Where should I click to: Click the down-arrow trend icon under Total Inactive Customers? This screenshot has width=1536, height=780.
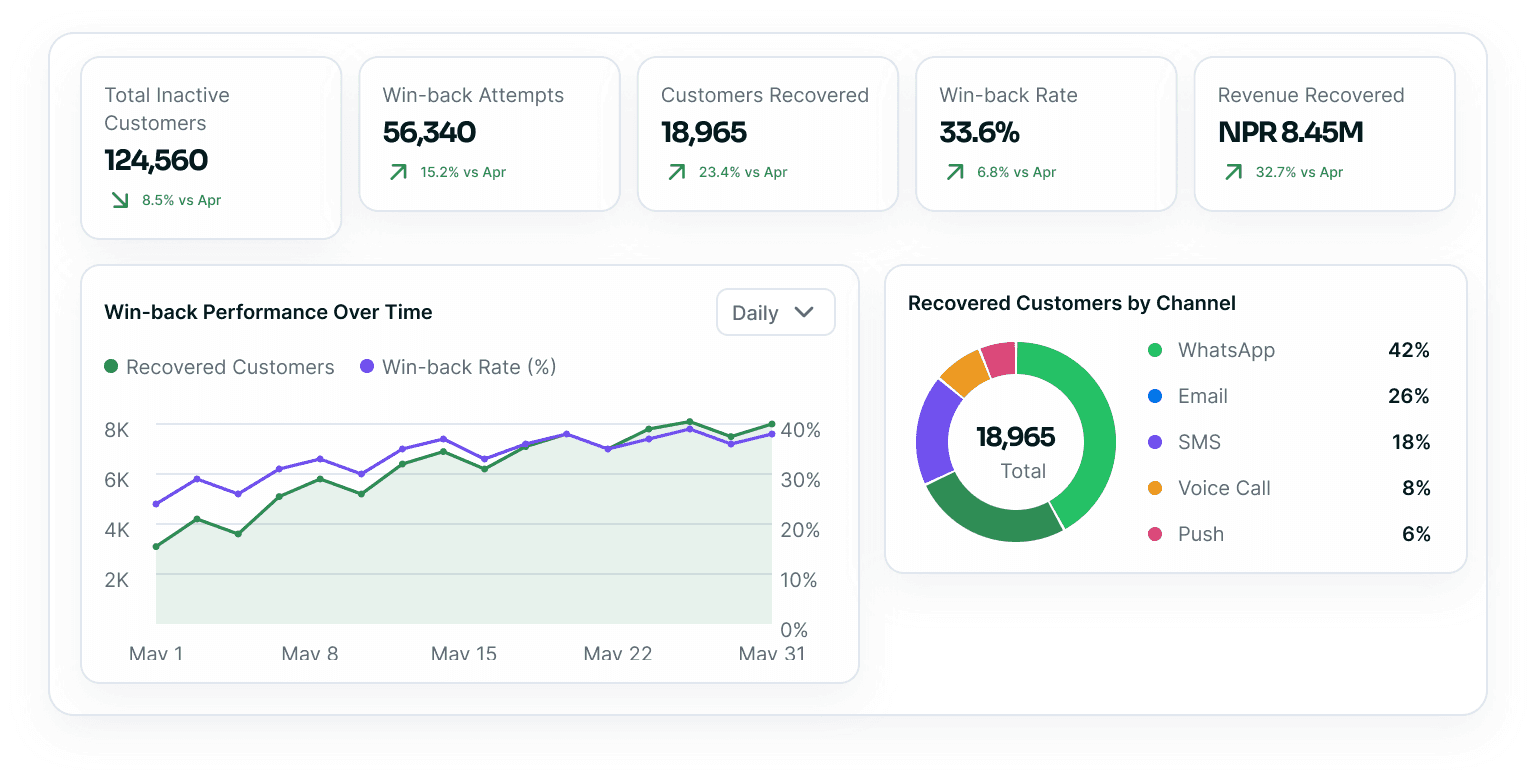point(120,200)
